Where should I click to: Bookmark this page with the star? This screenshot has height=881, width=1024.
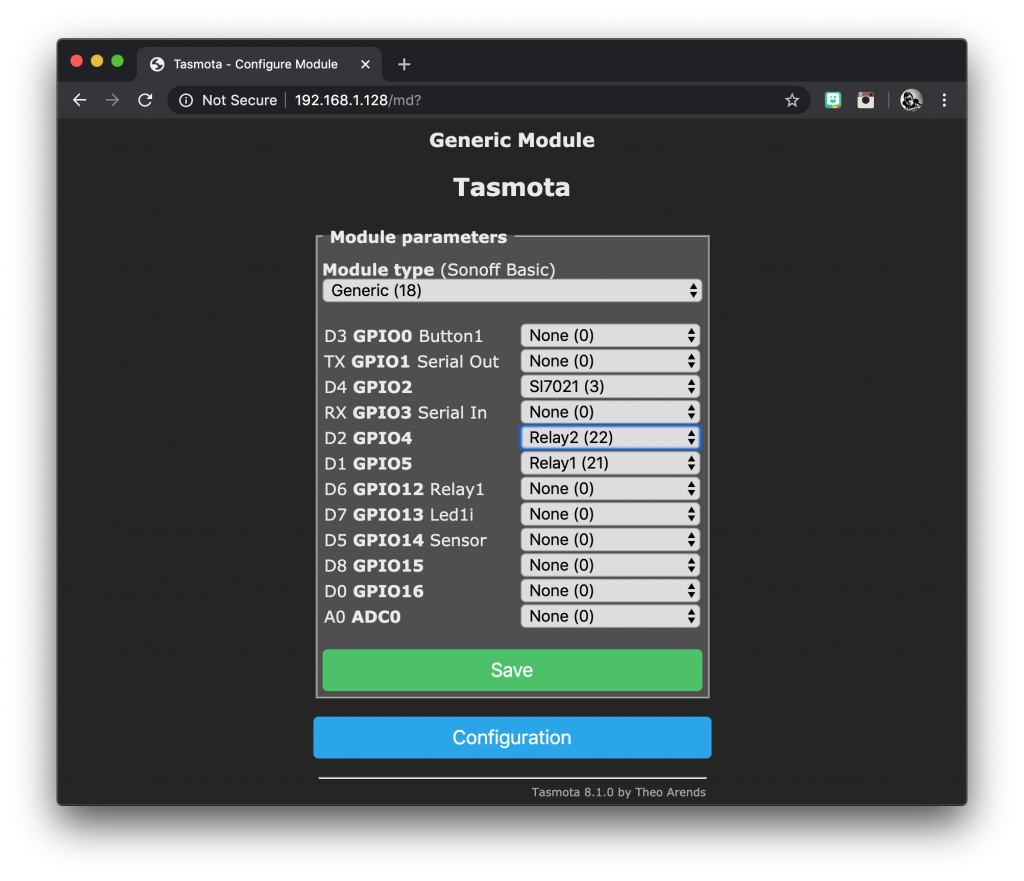pyautogui.click(x=792, y=100)
